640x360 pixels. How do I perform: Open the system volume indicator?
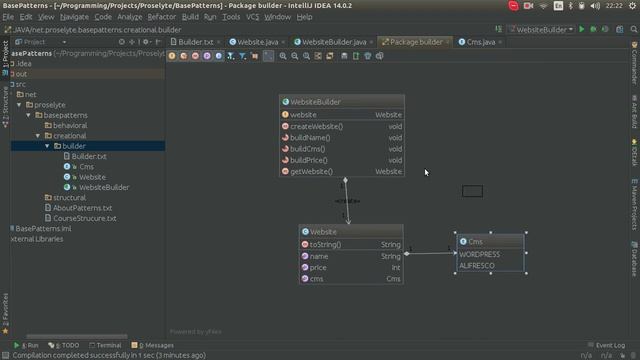[595, 6]
